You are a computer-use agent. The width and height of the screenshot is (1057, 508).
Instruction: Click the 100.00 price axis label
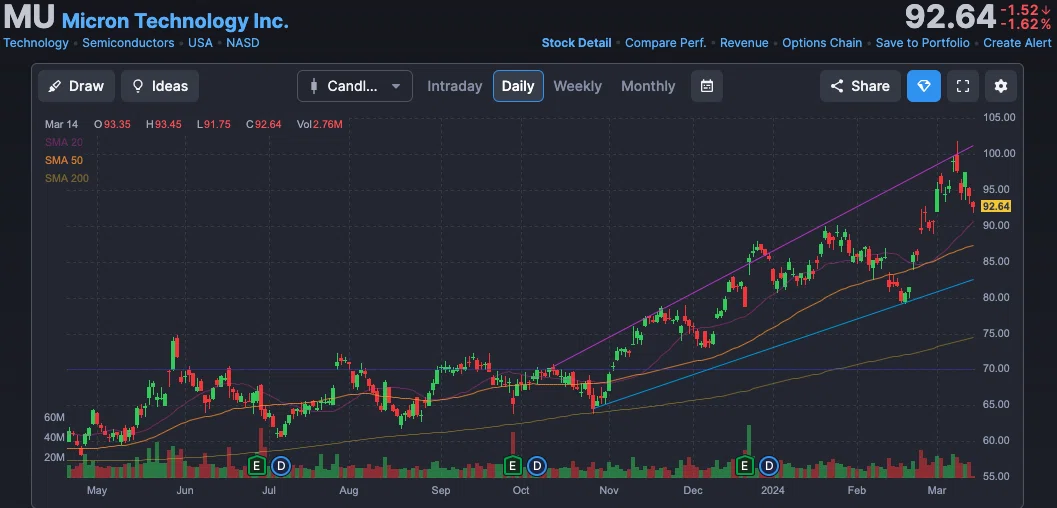click(x=998, y=153)
